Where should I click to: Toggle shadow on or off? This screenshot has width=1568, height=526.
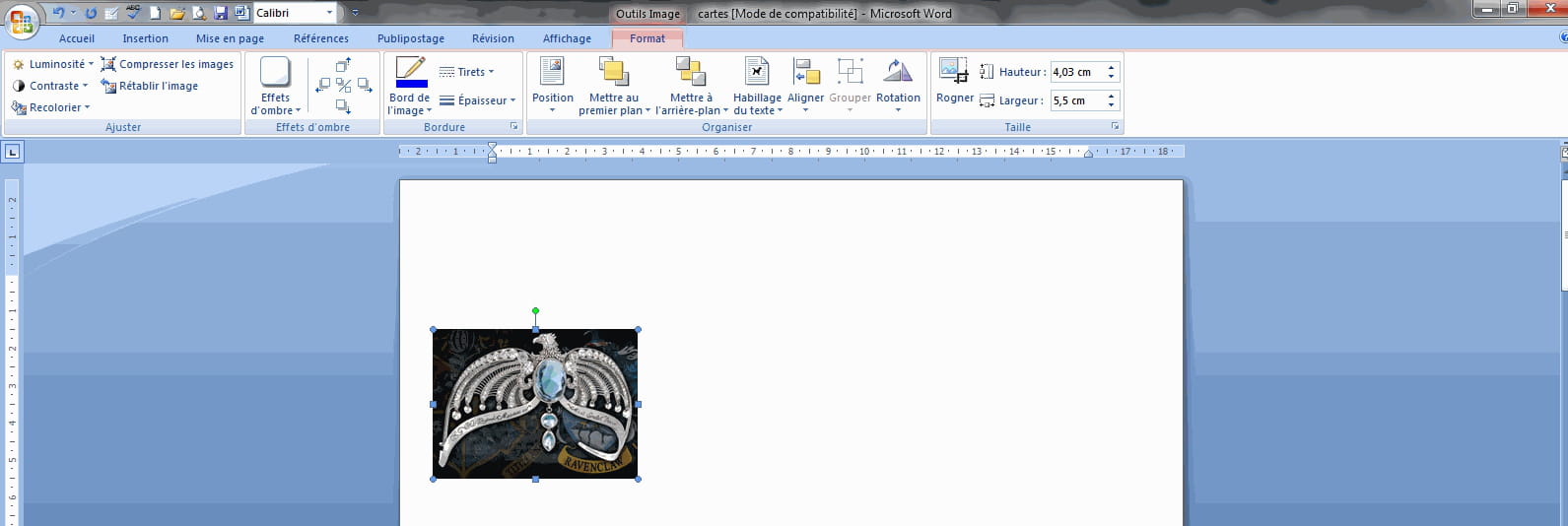[x=343, y=86]
